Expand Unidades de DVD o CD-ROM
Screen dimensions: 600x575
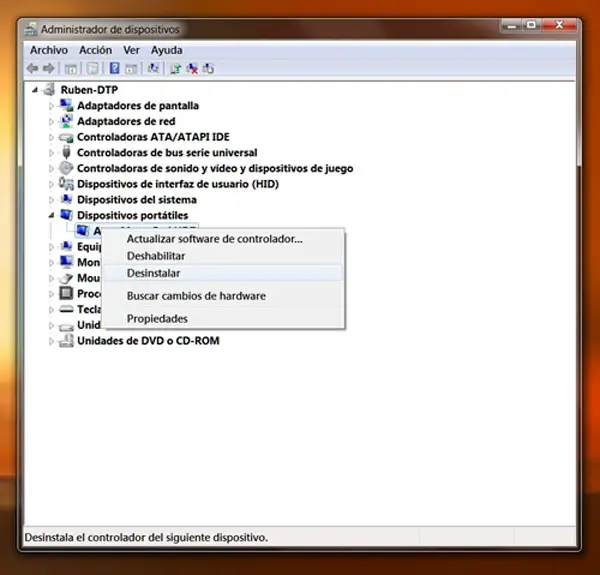(x=51, y=341)
